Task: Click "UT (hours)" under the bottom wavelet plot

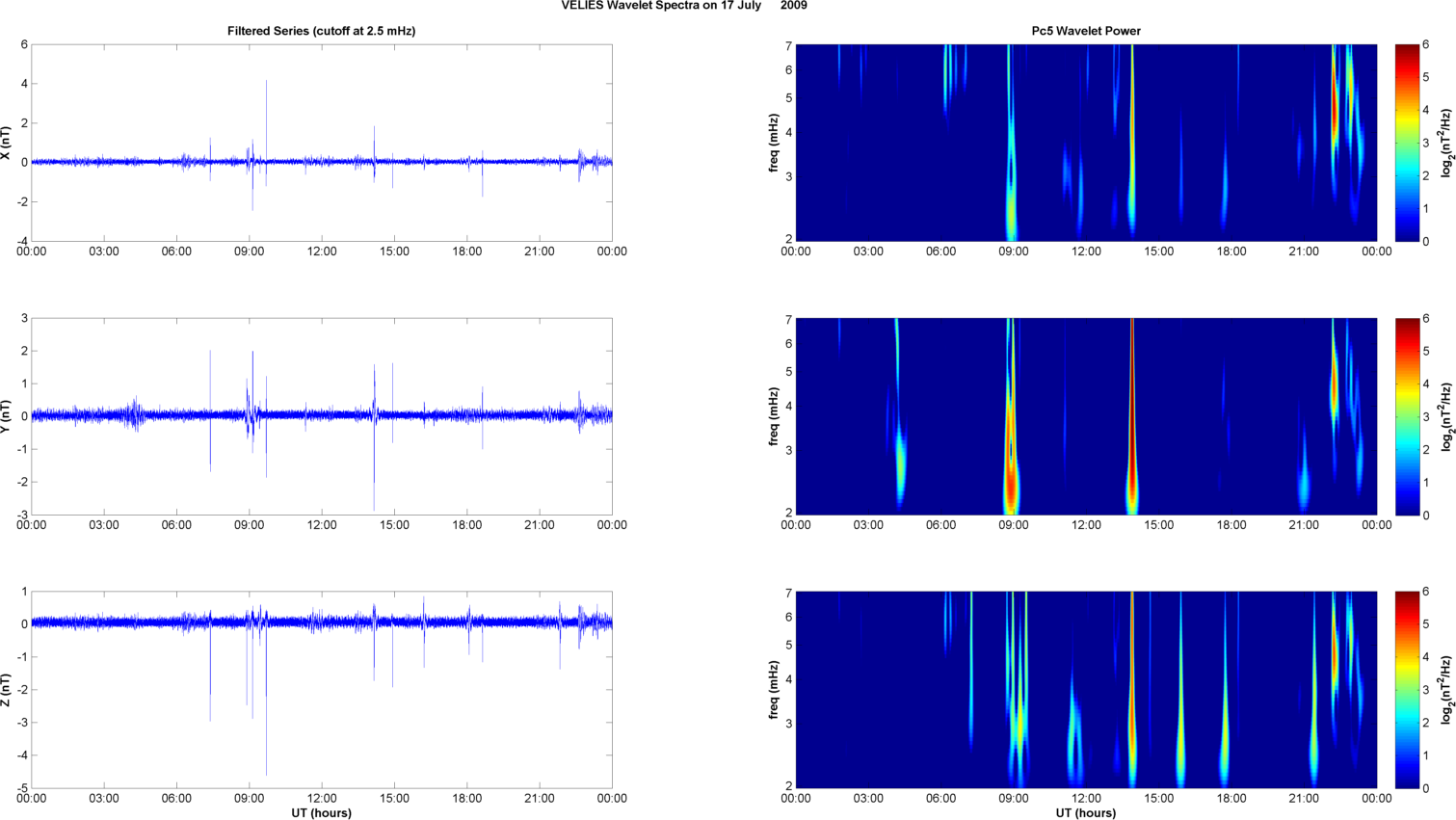Action: (x=1086, y=813)
